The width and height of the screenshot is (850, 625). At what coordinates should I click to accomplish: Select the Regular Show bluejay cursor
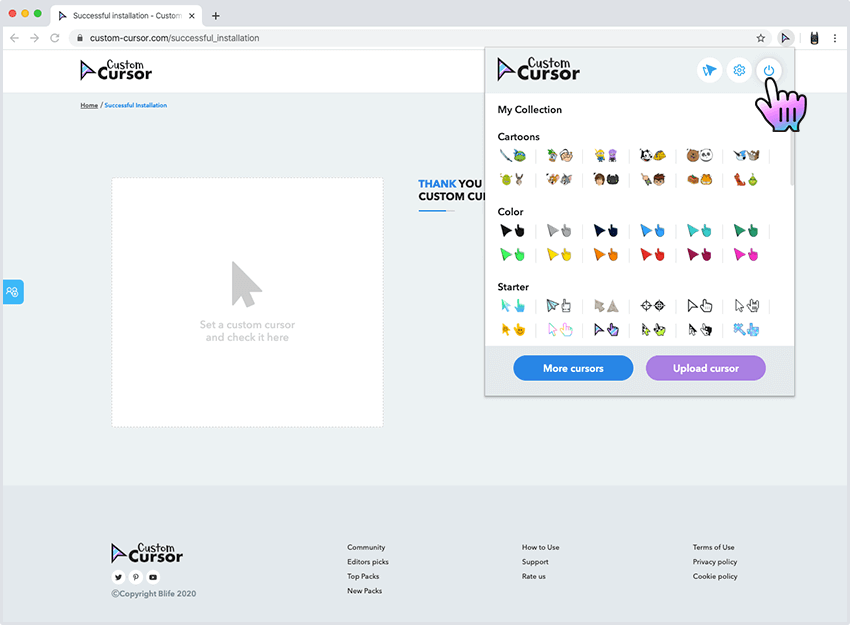tap(746, 156)
